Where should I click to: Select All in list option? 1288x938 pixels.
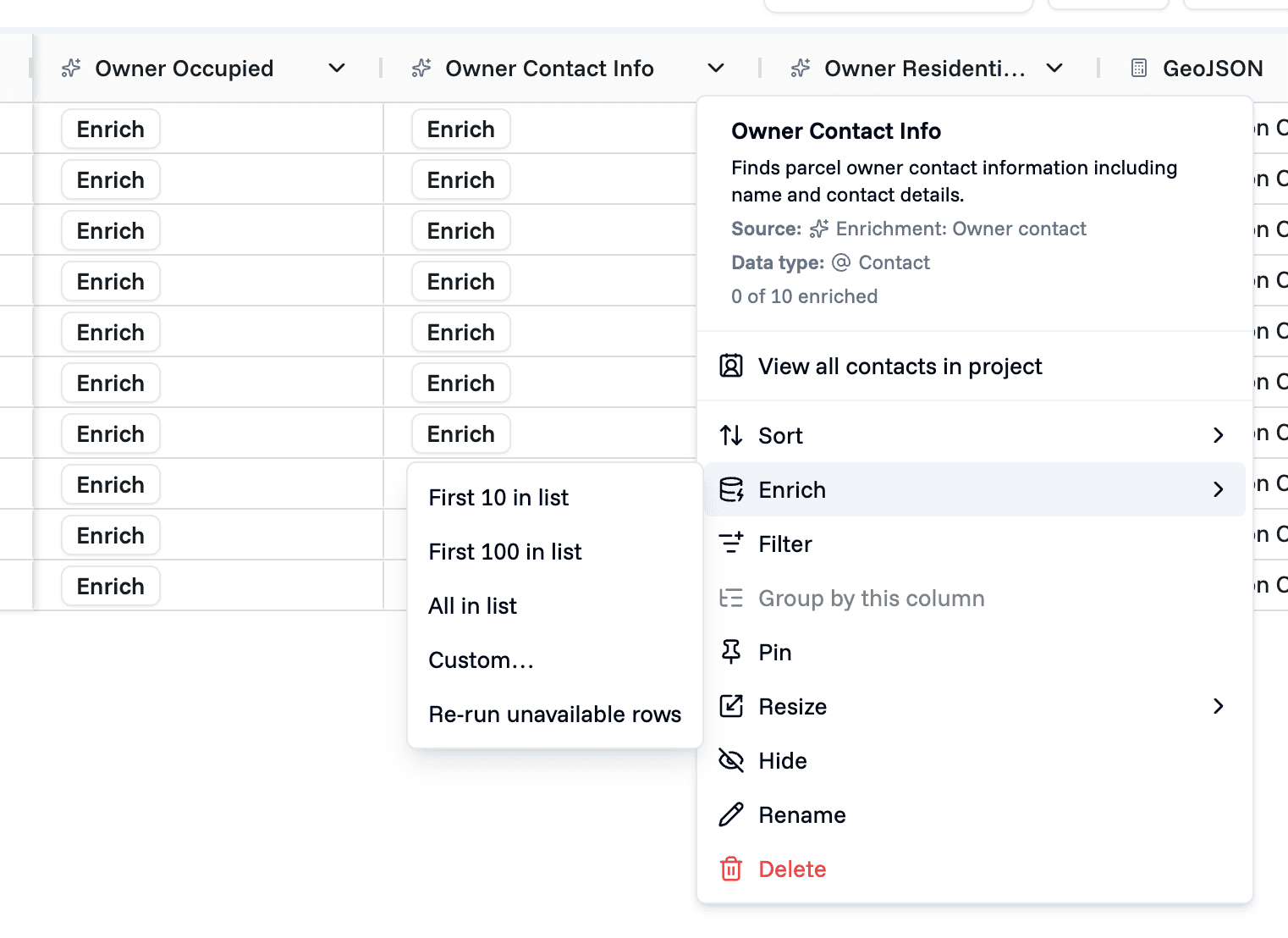tap(555, 606)
